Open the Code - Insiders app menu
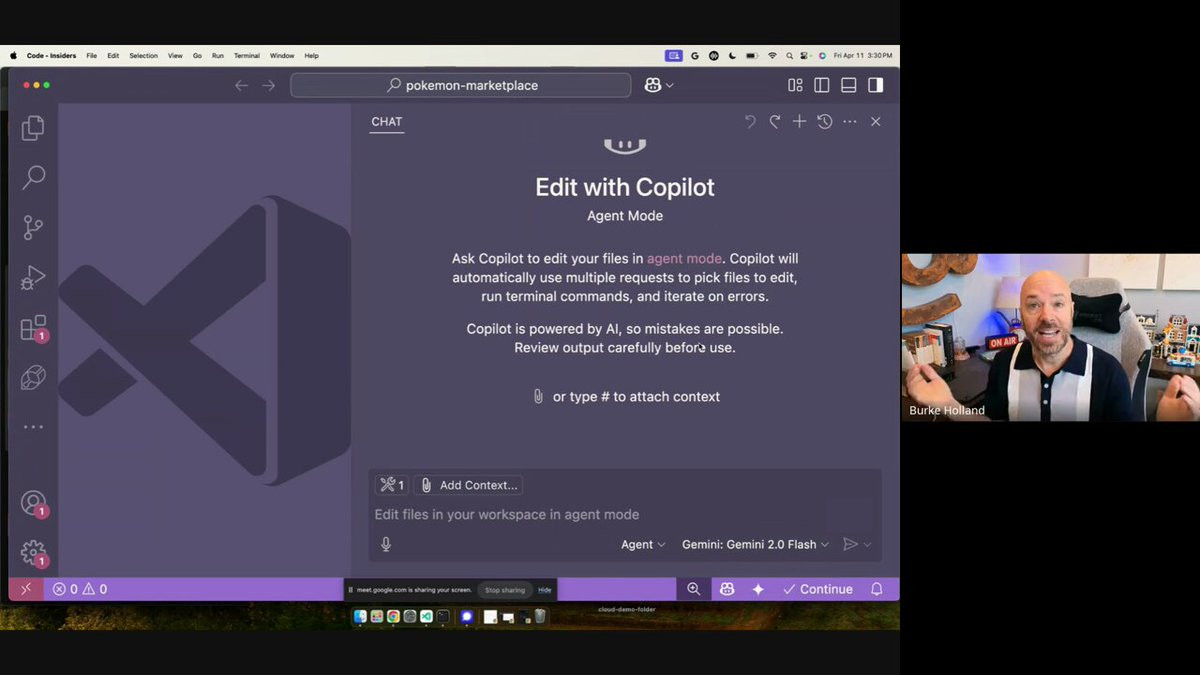The image size is (1200, 675). pos(51,56)
